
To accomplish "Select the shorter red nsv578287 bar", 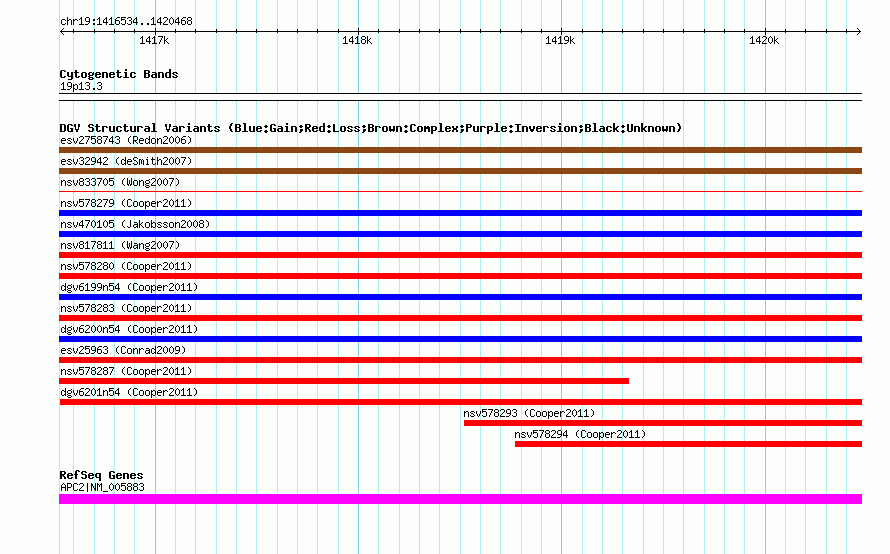I will click(344, 381).
